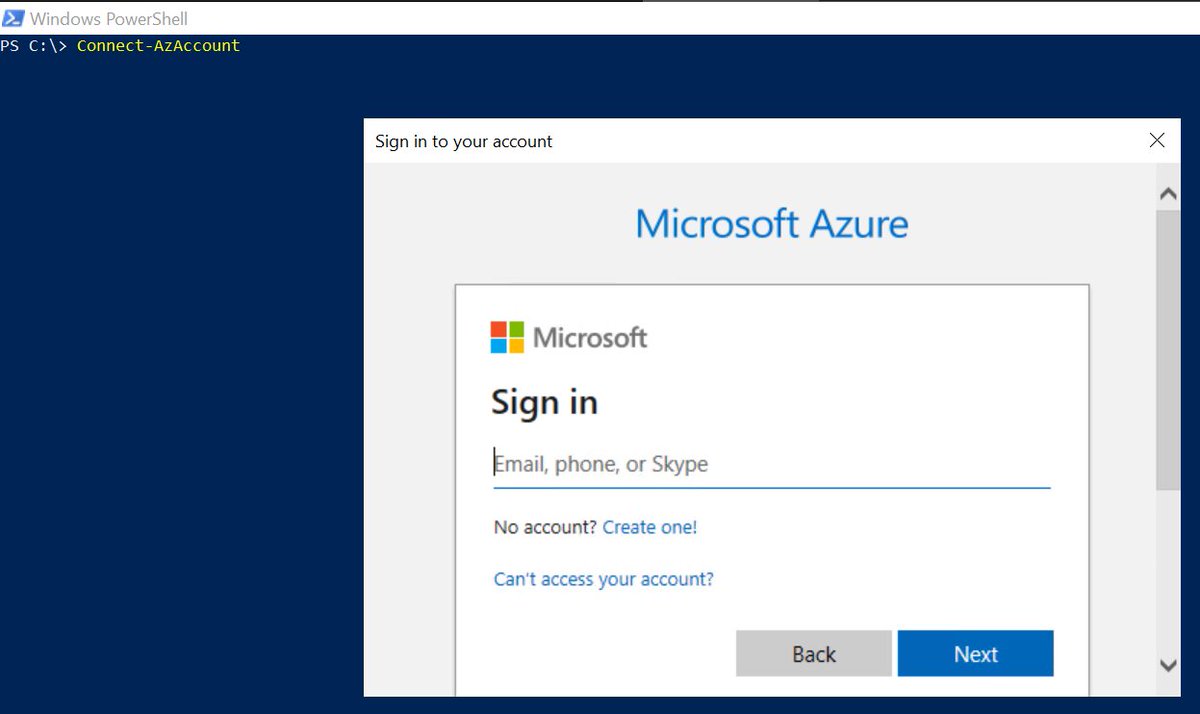1200x714 pixels.
Task: Click the dialog vertical scrollbar thumb
Action: pyautogui.click(x=1168, y=350)
